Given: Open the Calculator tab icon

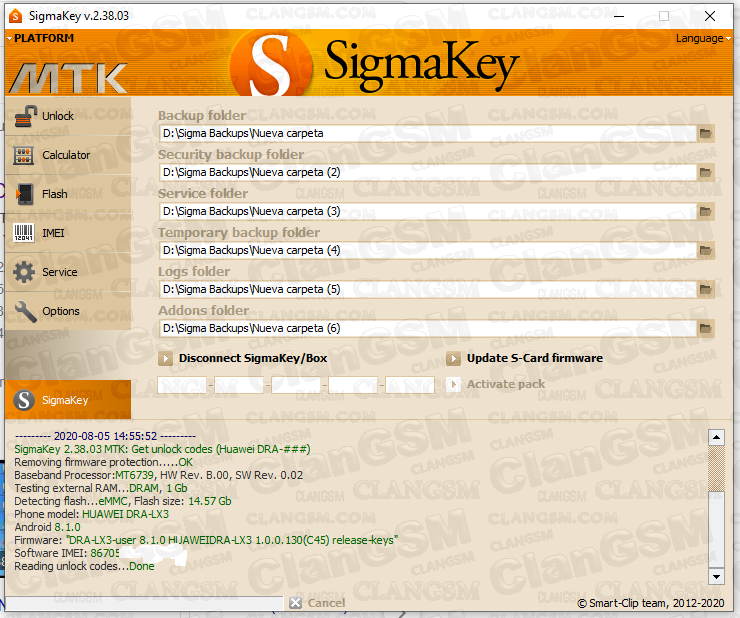Looking at the screenshot, I should pyautogui.click(x=24, y=155).
